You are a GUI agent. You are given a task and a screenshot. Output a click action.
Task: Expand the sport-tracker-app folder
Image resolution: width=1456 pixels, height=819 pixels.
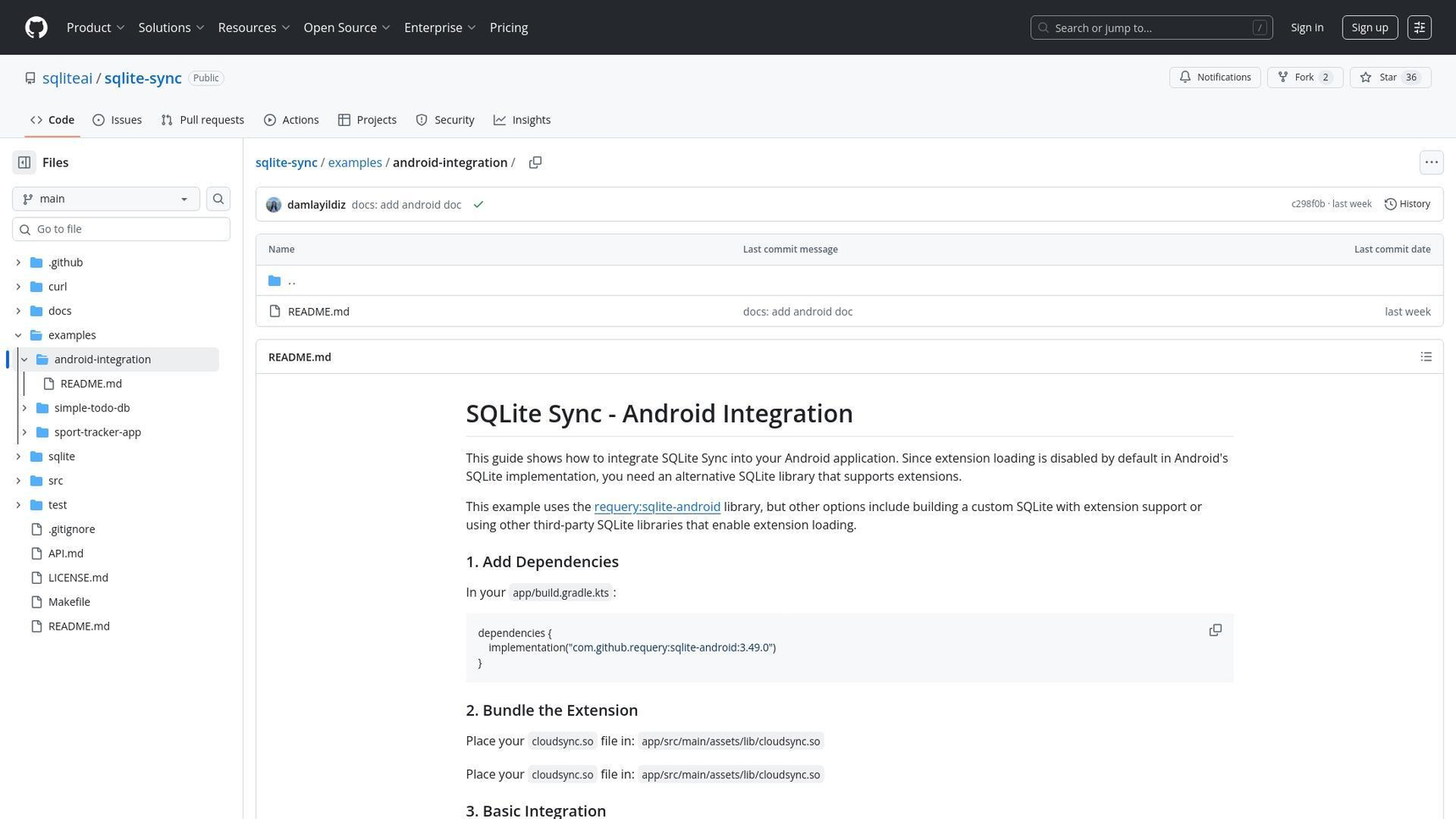click(x=25, y=432)
